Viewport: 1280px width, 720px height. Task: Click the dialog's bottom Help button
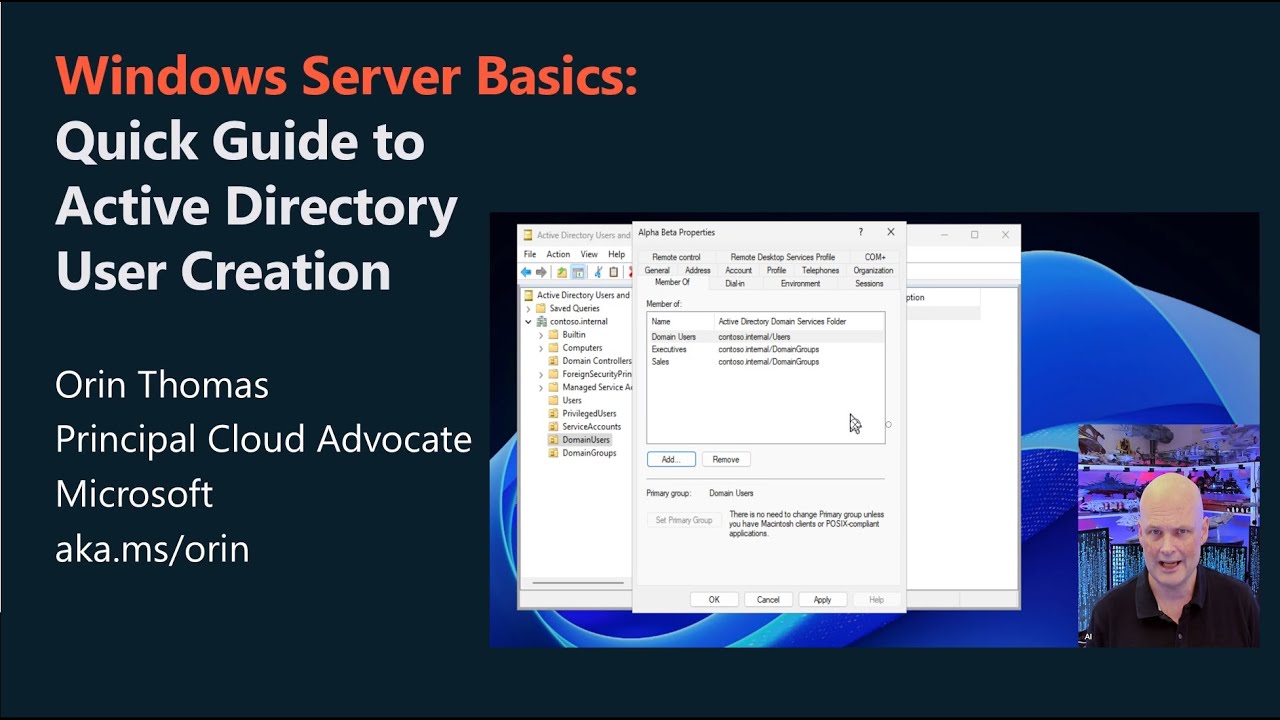tap(876, 599)
